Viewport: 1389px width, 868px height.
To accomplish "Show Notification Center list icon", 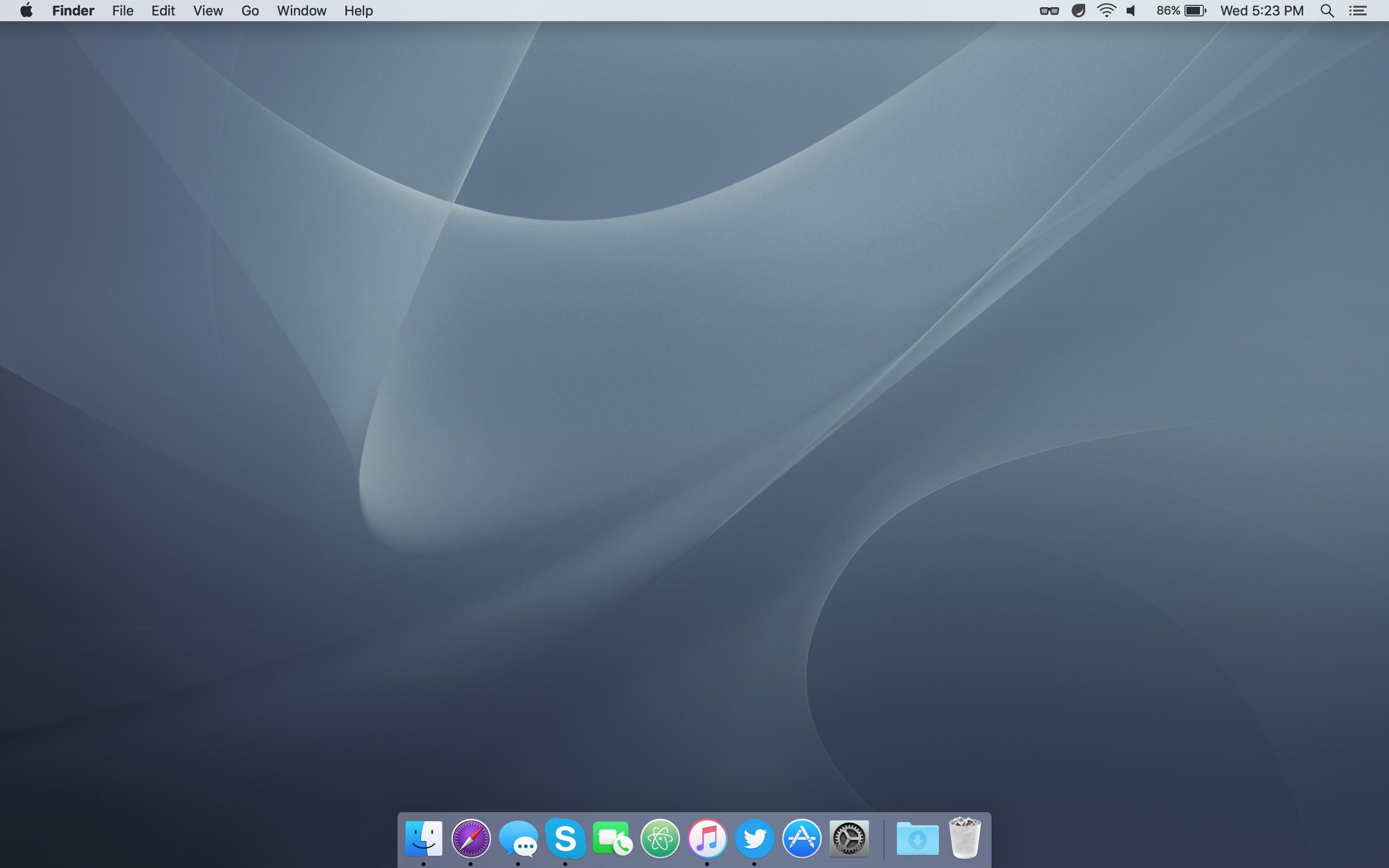I will [1358, 10].
